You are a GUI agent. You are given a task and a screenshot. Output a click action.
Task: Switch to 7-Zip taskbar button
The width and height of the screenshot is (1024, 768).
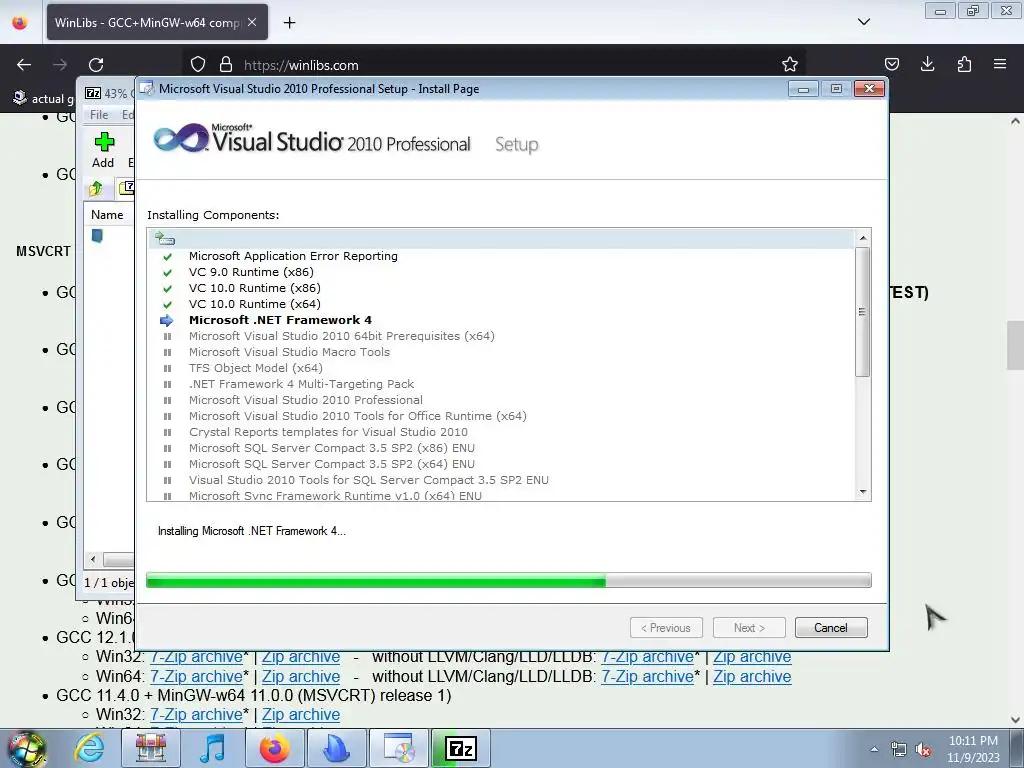pyautogui.click(x=460, y=748)
